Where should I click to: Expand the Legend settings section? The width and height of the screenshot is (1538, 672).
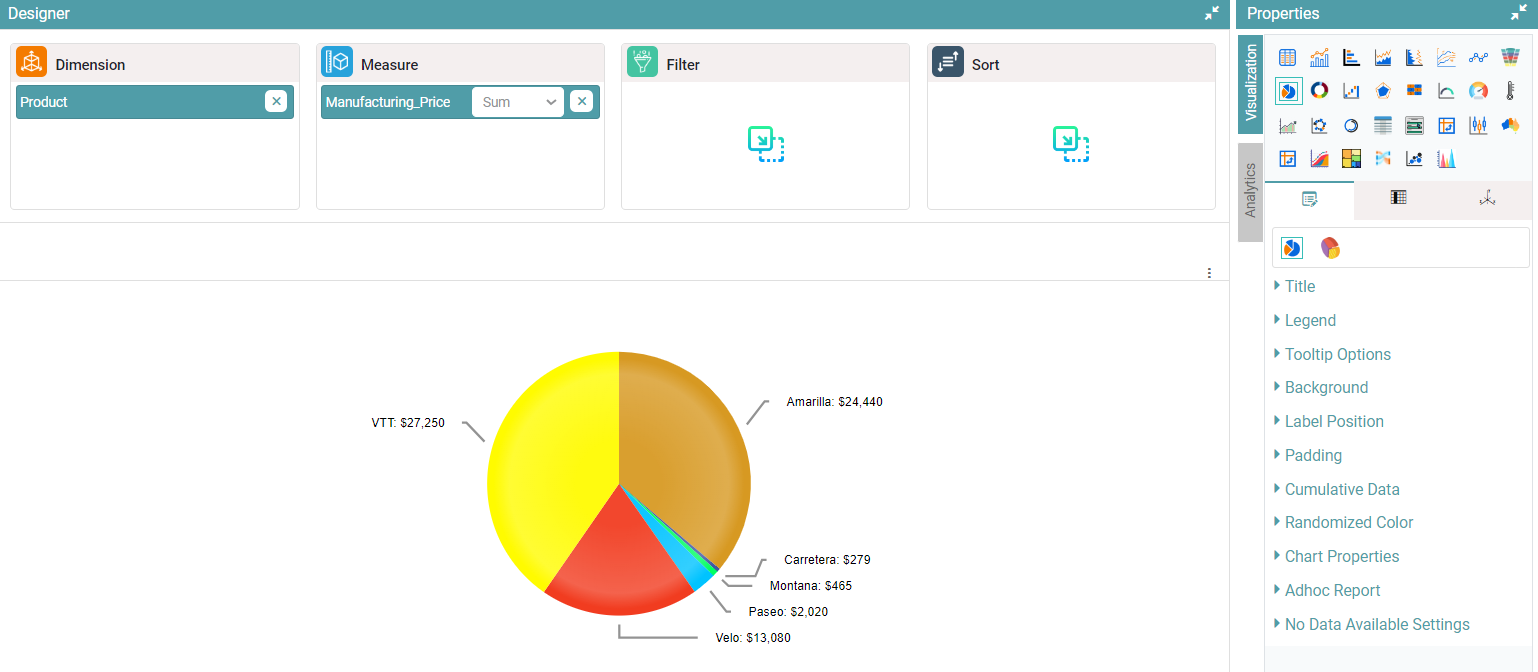tap(1310, 320)
